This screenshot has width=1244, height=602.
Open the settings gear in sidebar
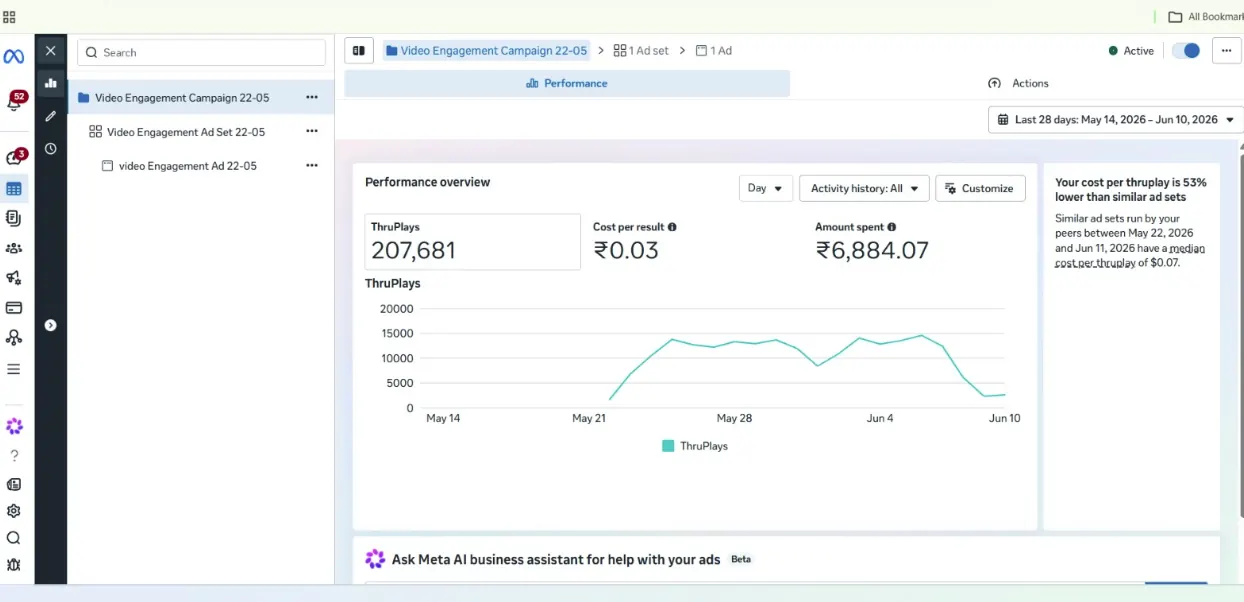[14, 511]
